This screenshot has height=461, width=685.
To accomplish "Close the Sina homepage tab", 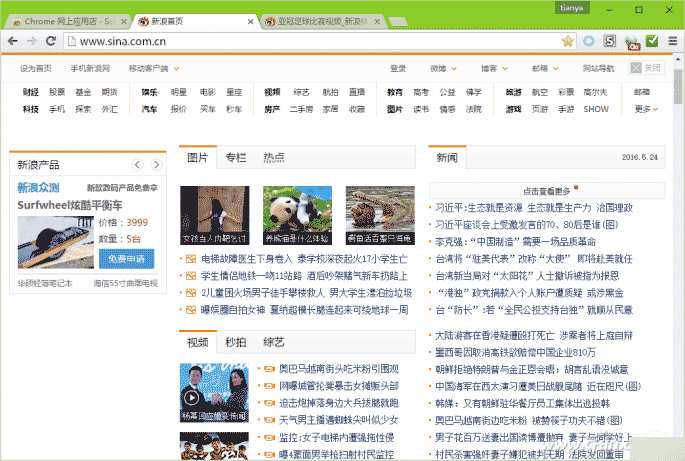I will click(x=250, y=21).
